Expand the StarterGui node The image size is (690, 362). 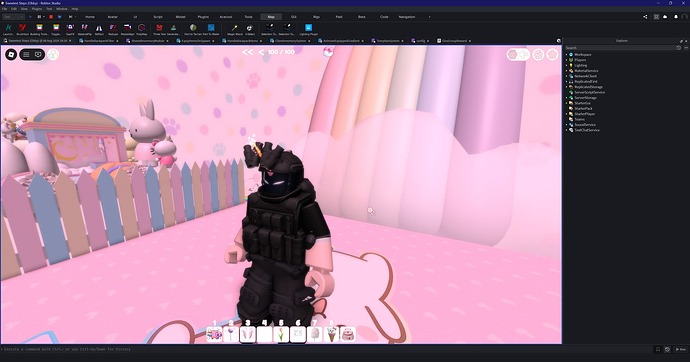tap(567, 103)
